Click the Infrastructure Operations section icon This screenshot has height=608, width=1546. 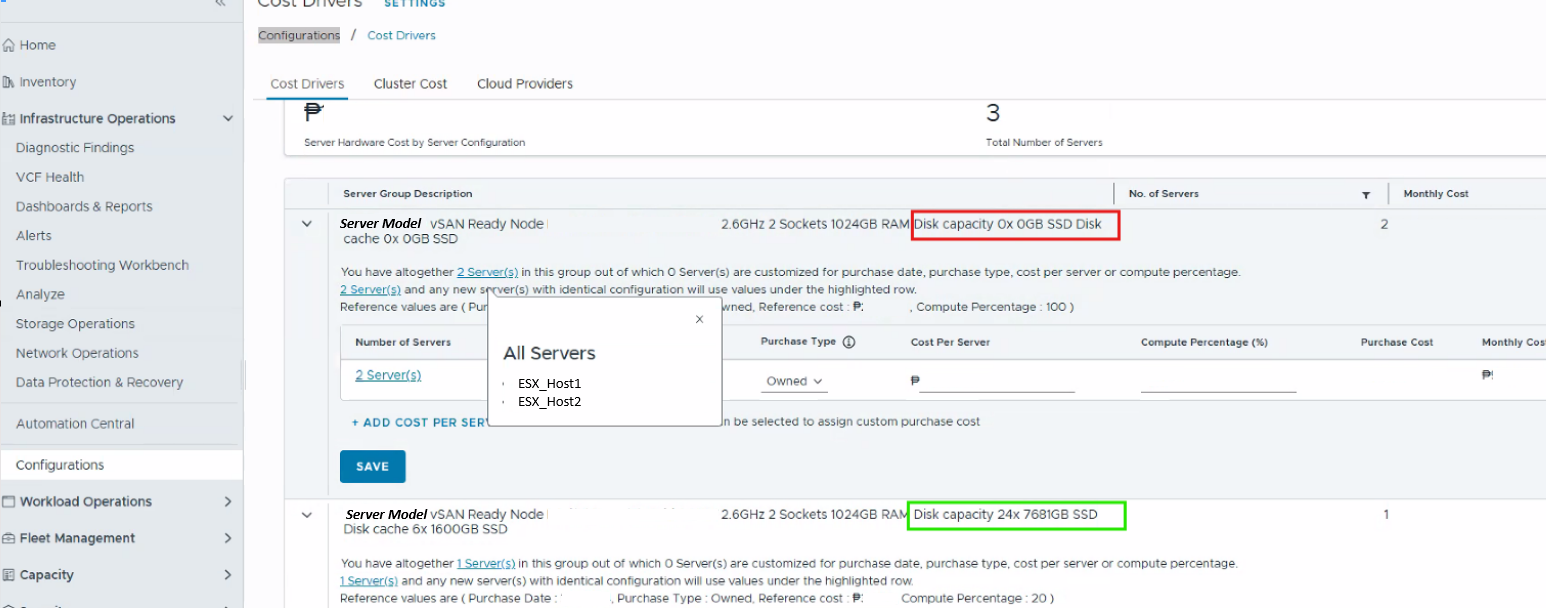9,118
